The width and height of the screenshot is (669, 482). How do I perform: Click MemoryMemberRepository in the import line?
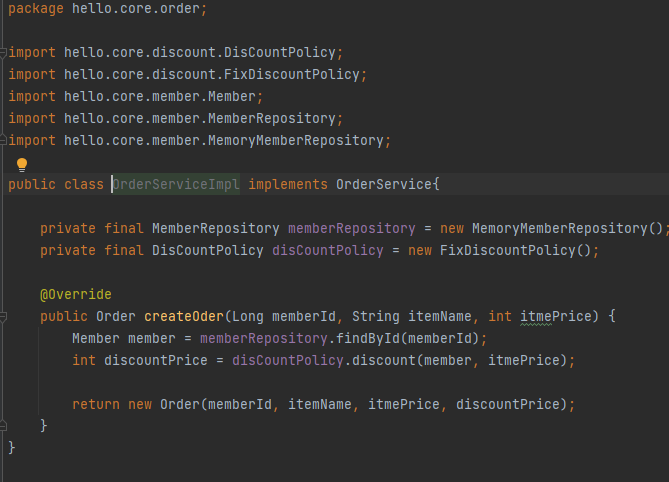296,140
